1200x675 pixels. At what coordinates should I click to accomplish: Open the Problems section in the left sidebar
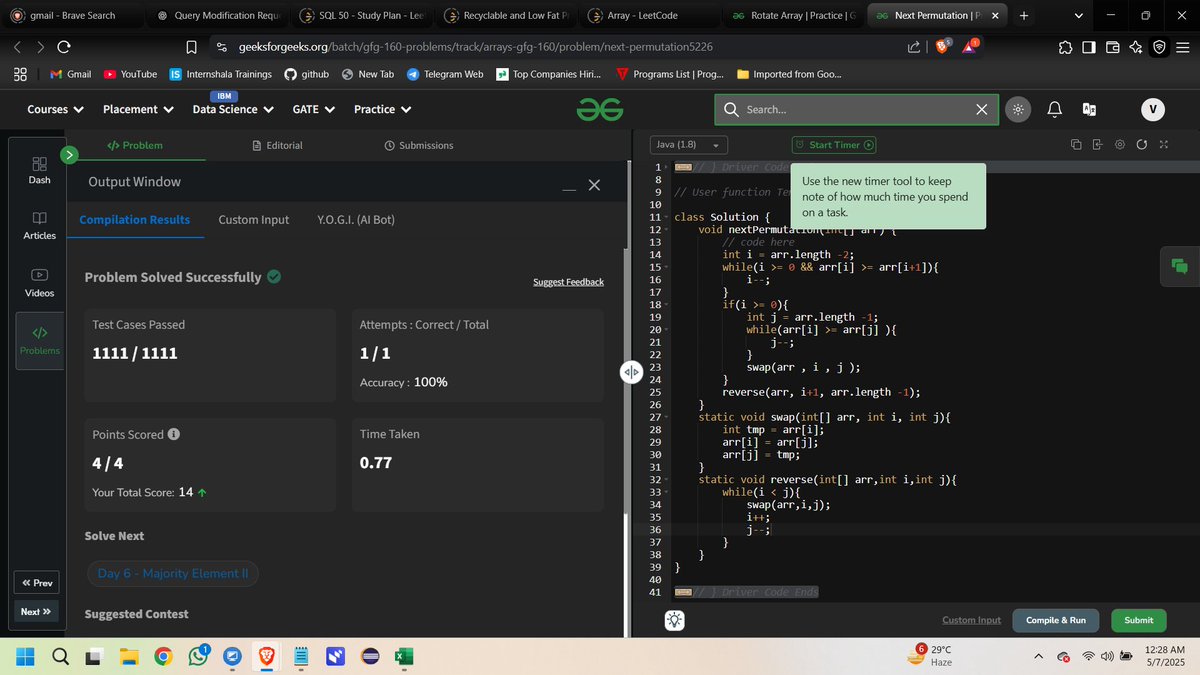39,340
